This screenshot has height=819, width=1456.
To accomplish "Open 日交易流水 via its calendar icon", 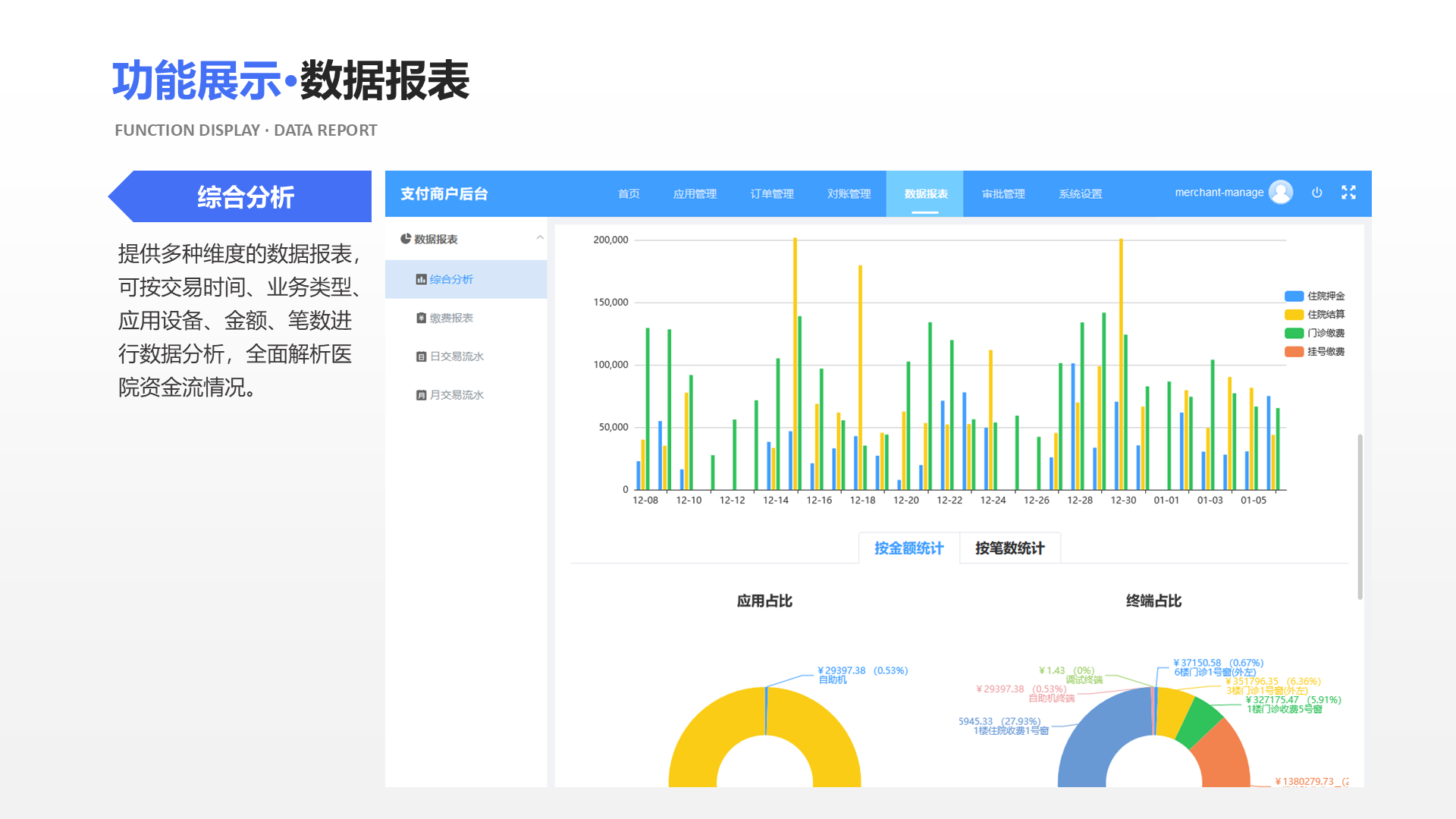I will pyautogui.click(x=422, y=356).
